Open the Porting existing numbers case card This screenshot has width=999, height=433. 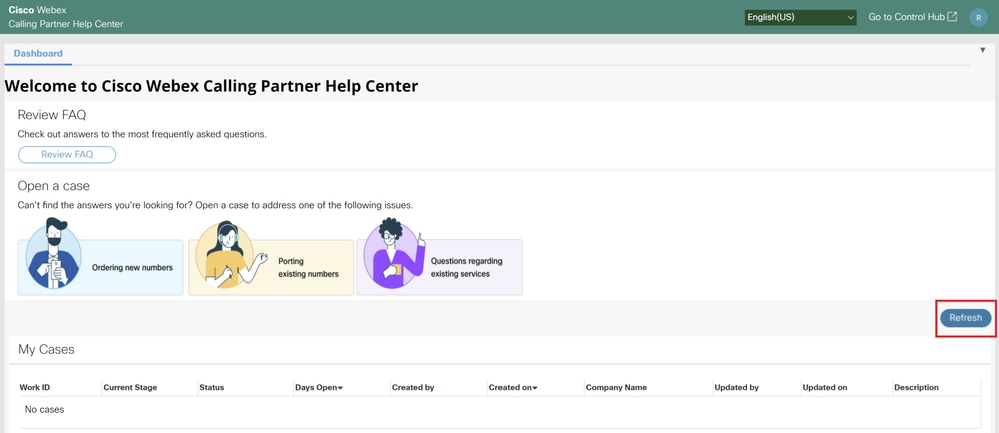[271, 267]
